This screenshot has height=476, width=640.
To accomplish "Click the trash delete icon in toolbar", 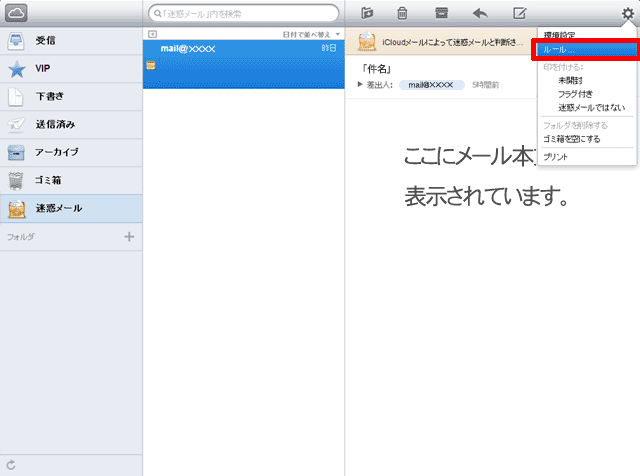I will (x=402, y=13).
